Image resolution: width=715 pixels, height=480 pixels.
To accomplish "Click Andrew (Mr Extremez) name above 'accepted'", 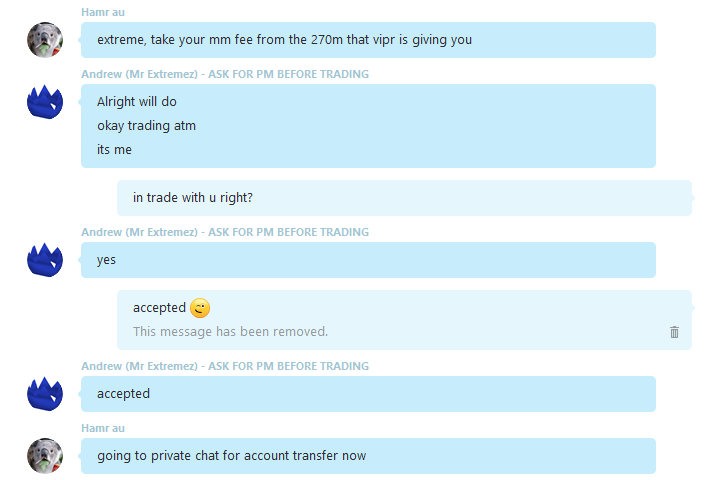I will 225,366.
